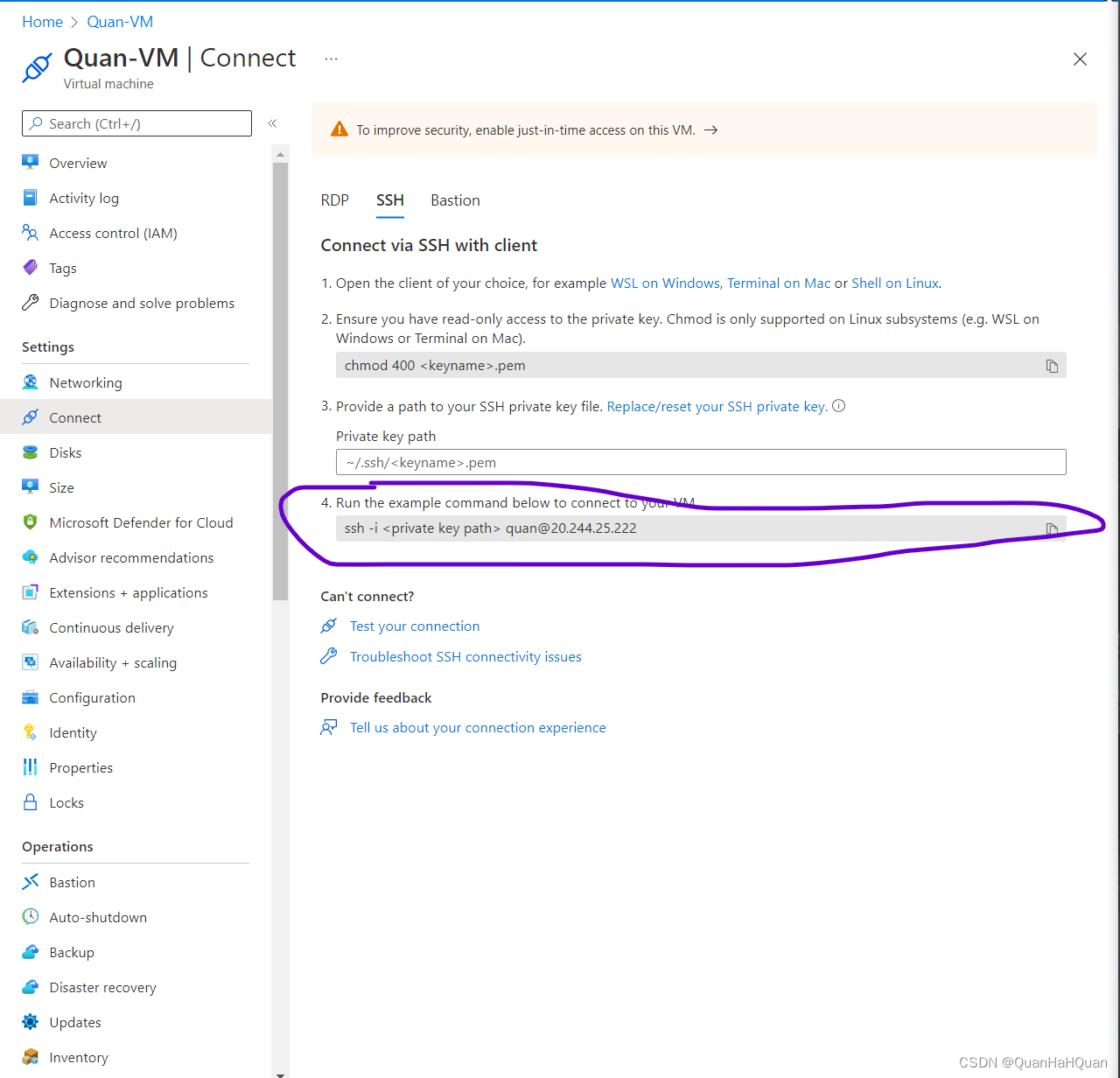Click the feedback person icon
The image size is (1120, 1078).
coord(329,727)
